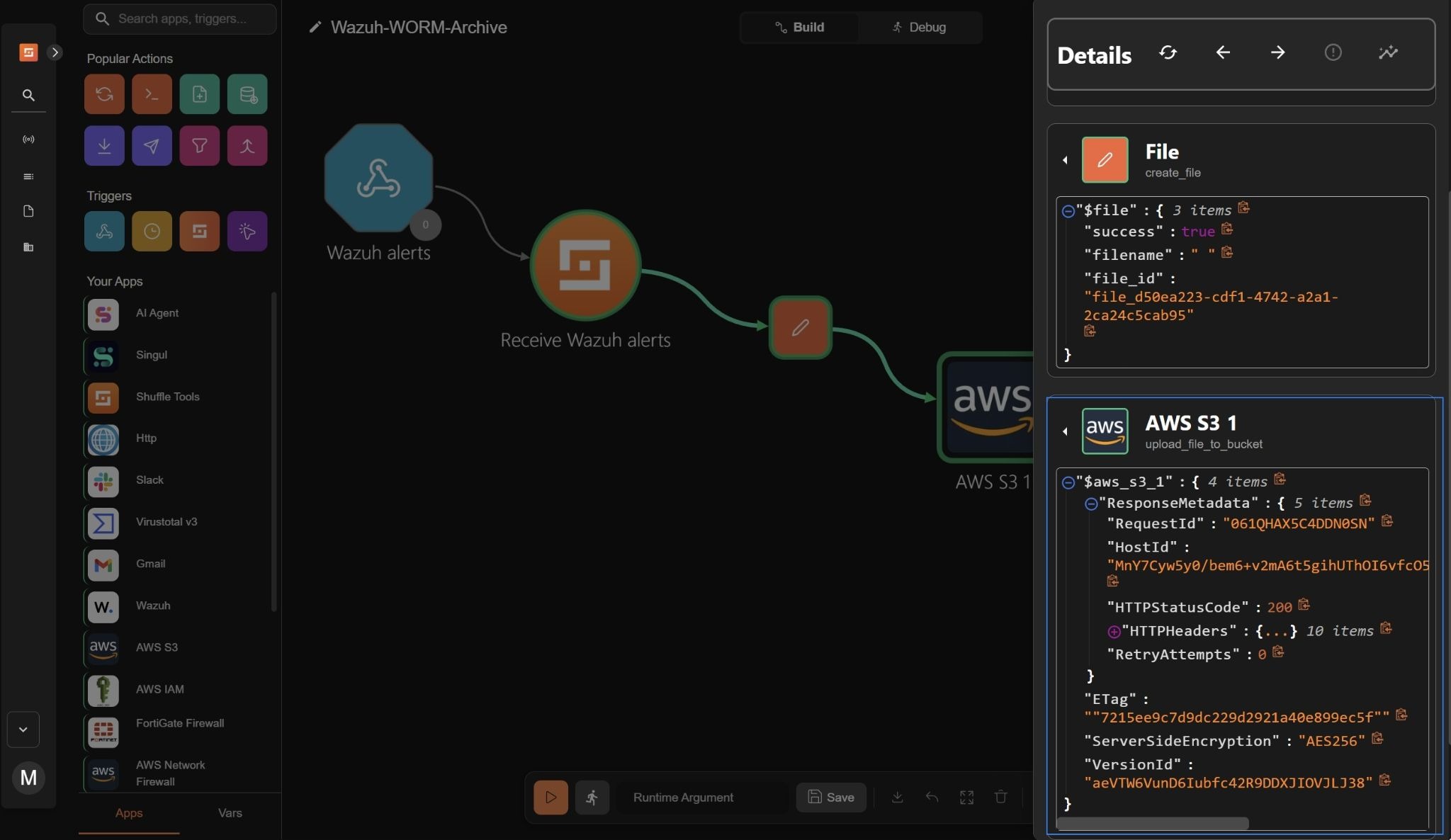The width and height of the screenshot is (1451, 840).
Task: Click the fit to screen icon
Action: (966, 798)
